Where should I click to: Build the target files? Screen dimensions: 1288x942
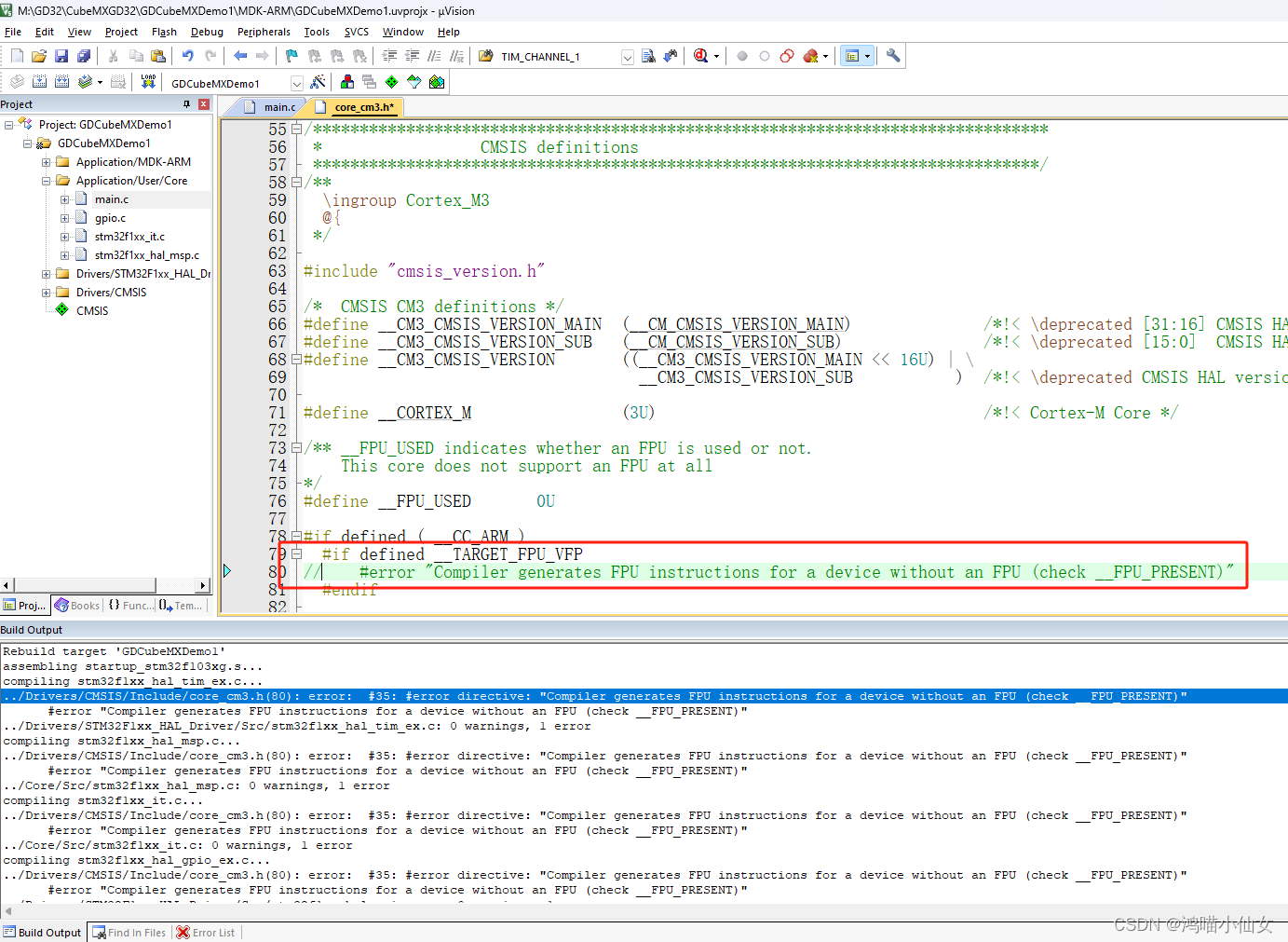39,82
